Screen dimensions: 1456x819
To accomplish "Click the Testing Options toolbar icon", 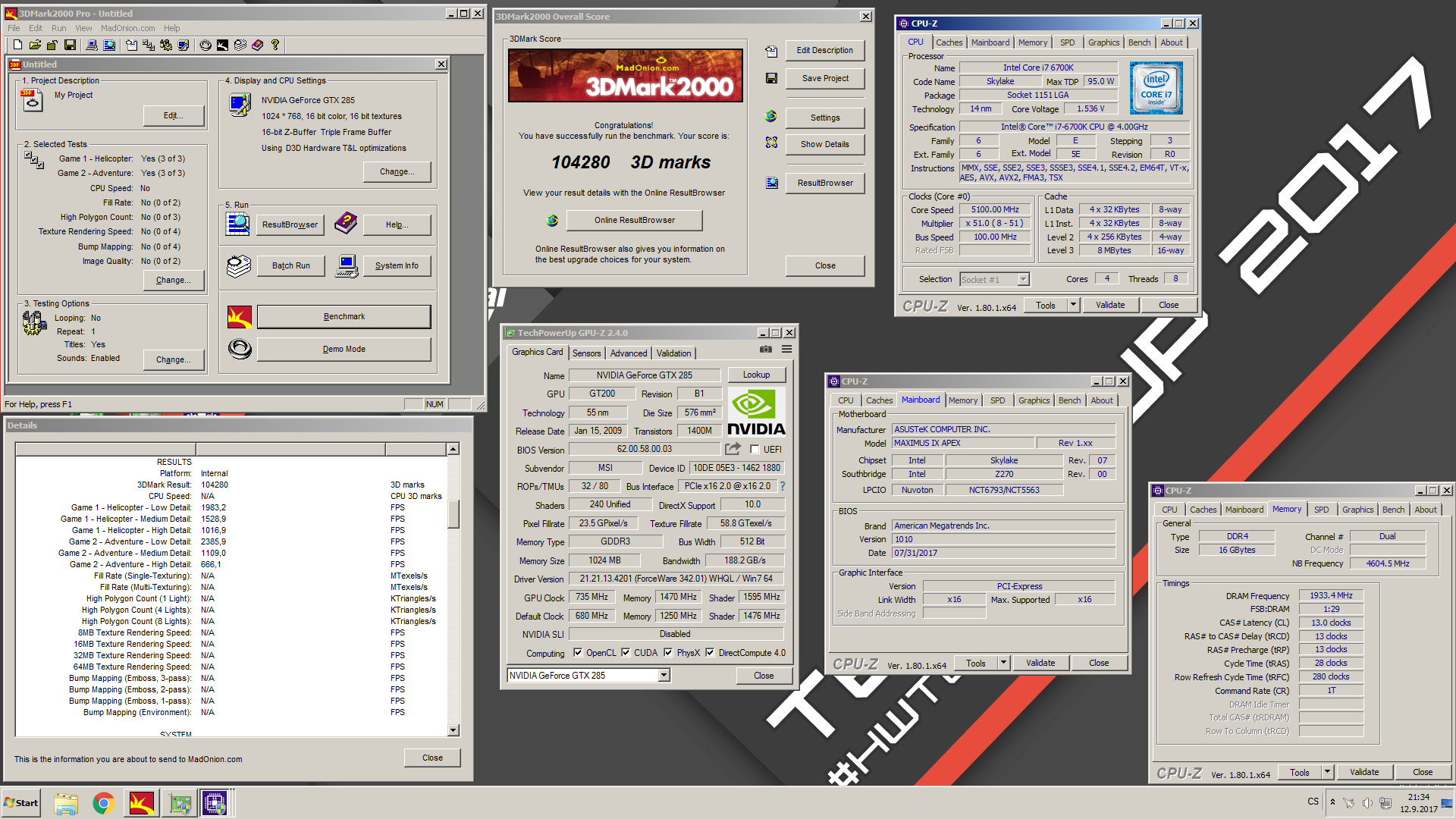I will point(166,45).
